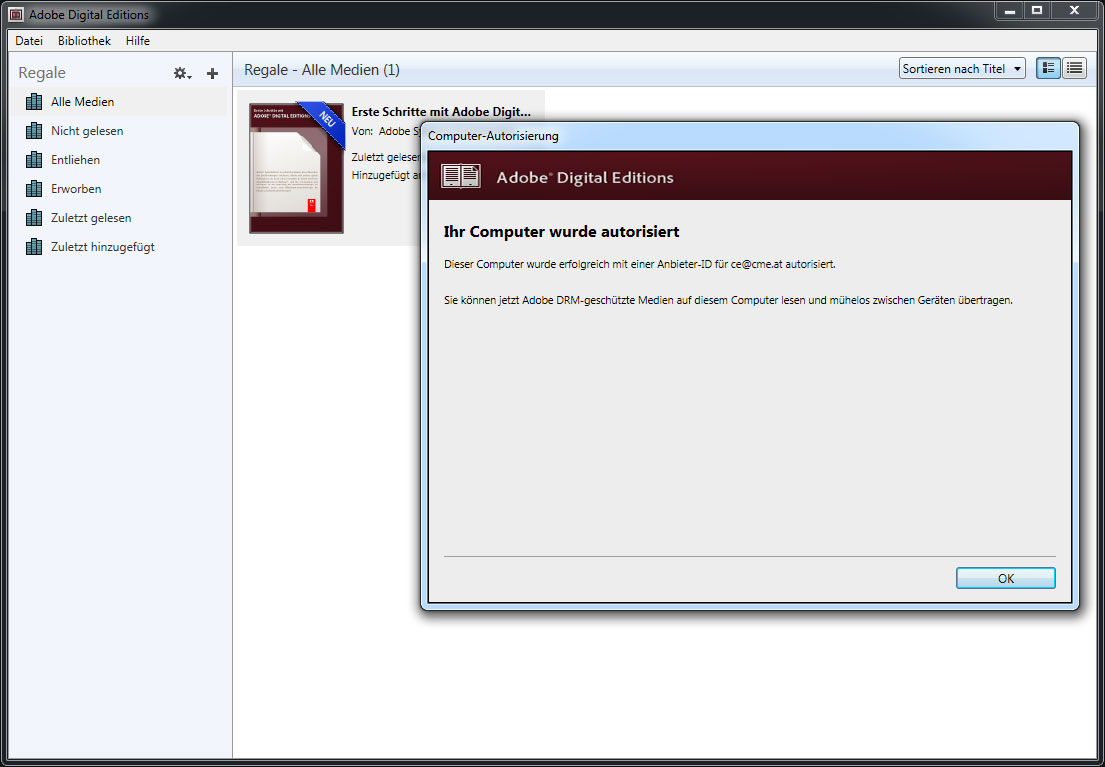
Task: Confirm authorization by clicking OK
Action: pyautogui.click(x=1005, y=579)
